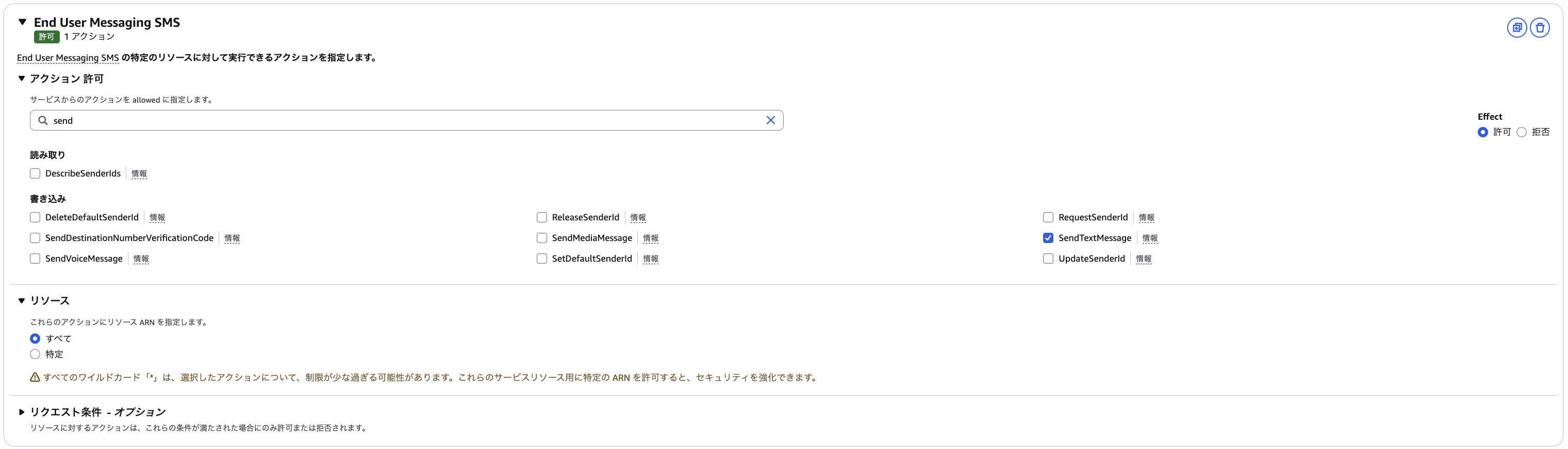
Task: Open 情報 link for DeleteDefaultSenderId
Action: pyautogui.click(x=157, y=217)
